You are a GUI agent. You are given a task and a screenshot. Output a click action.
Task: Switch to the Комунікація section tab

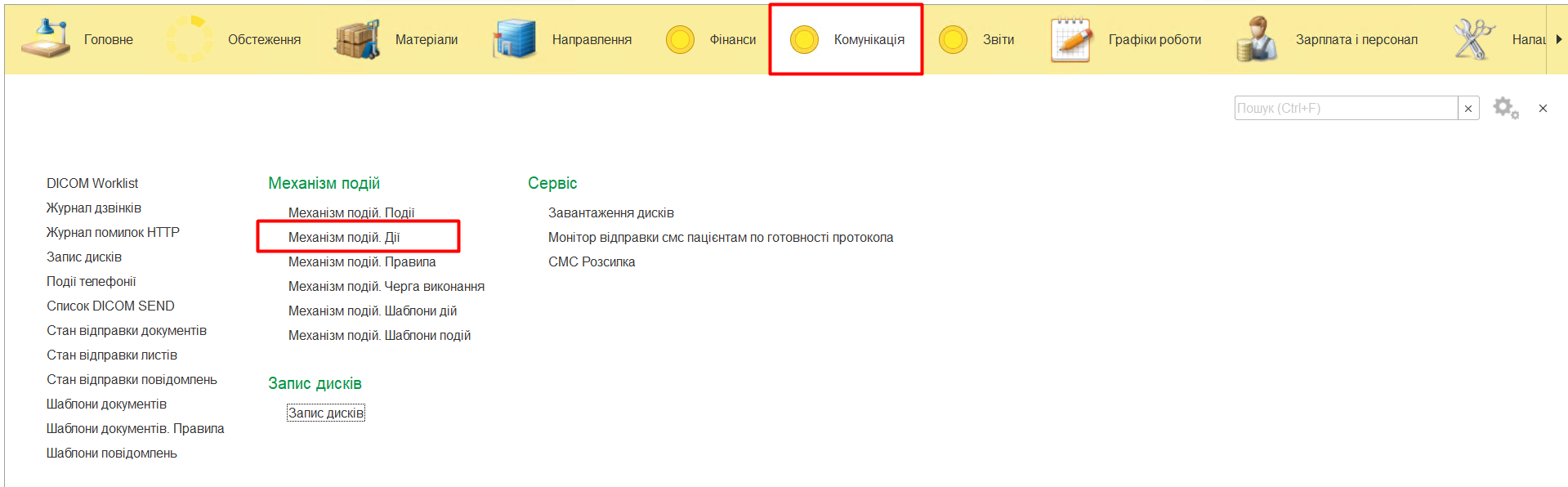847,39
